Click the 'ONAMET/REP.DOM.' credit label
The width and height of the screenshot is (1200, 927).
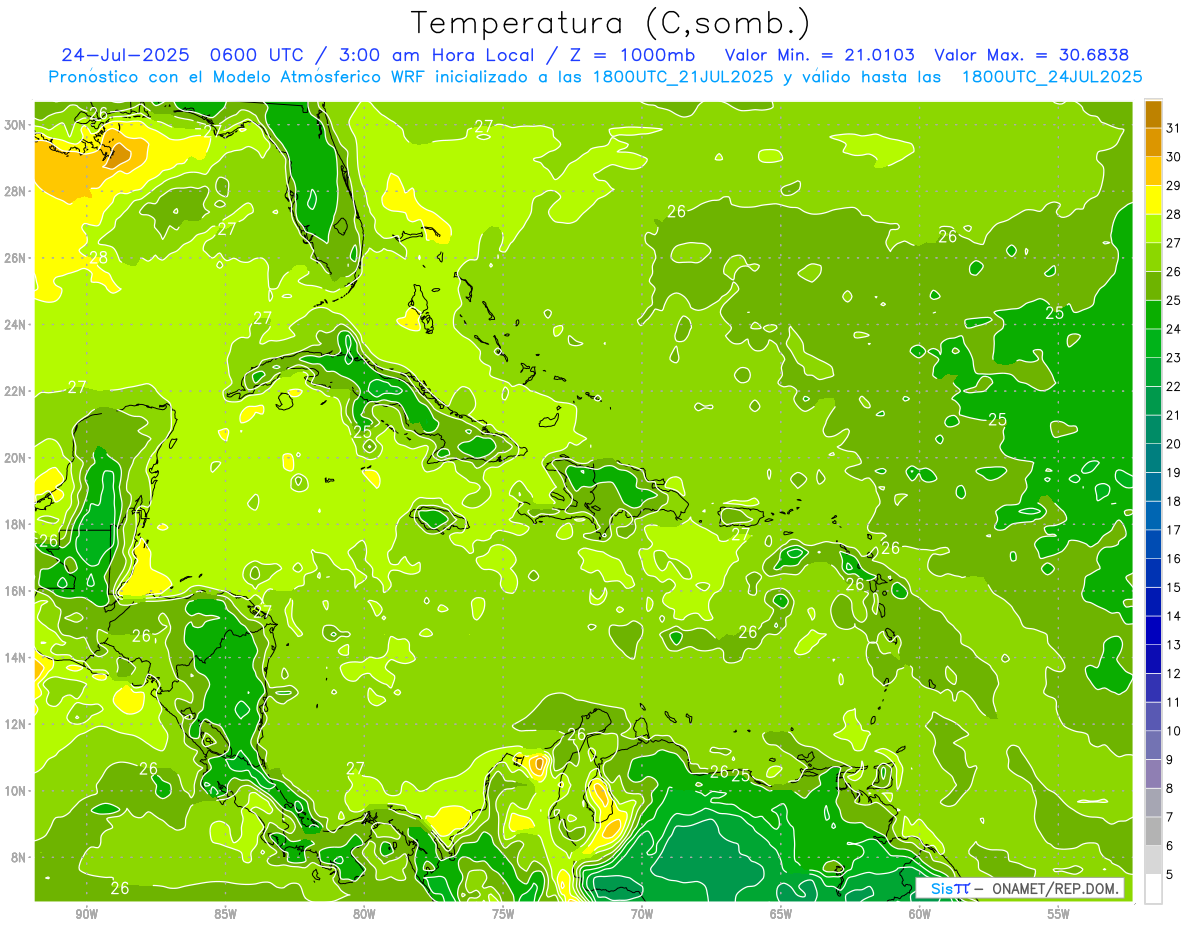pos(1055,888)
